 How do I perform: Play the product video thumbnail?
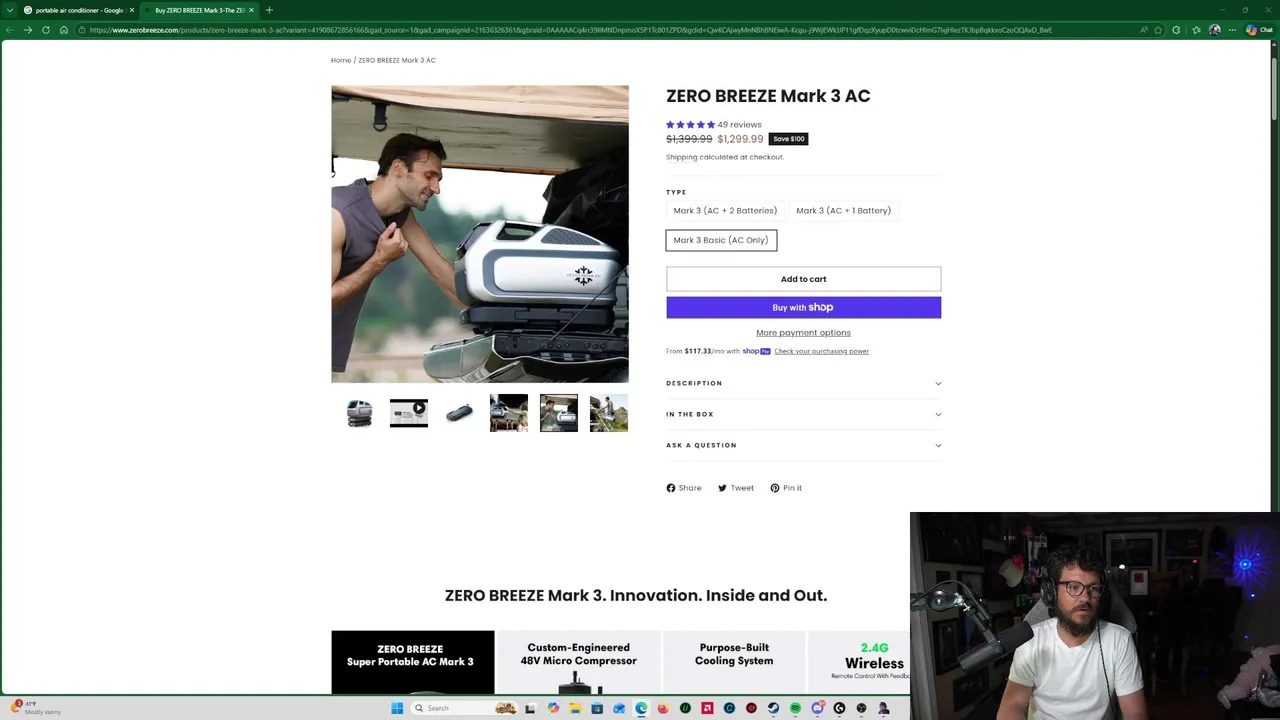point(409,413)
